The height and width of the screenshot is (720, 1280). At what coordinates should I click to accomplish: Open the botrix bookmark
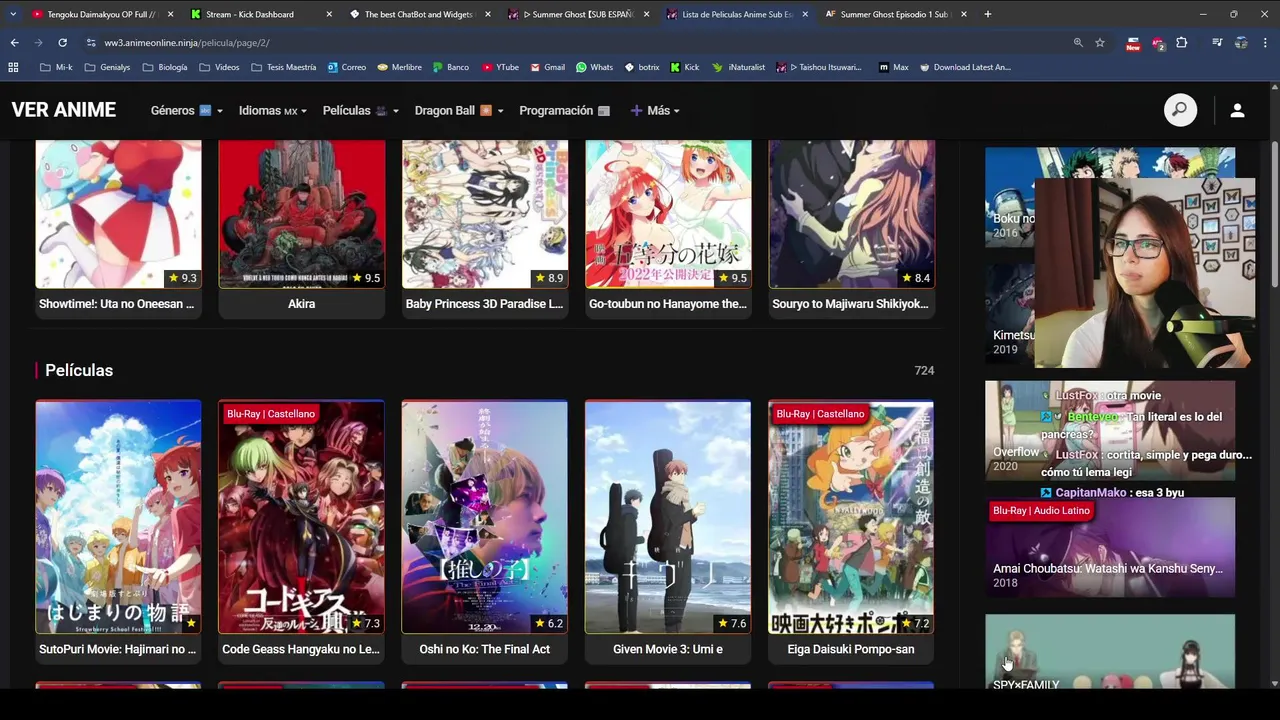coord(642,67)
